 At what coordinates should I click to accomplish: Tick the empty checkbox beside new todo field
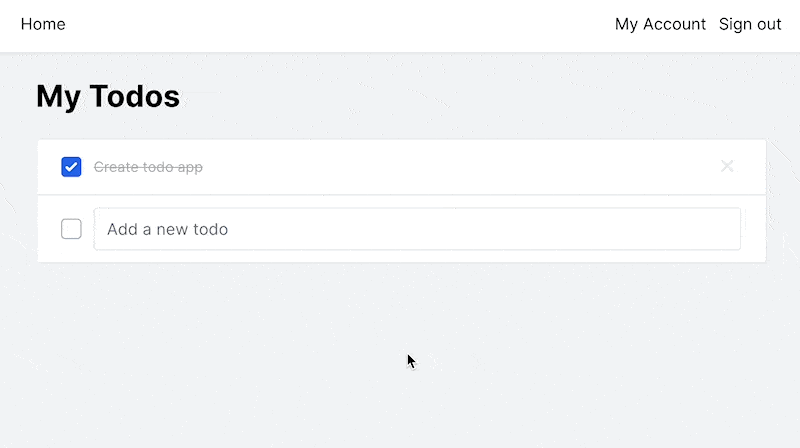coord(71,229)
